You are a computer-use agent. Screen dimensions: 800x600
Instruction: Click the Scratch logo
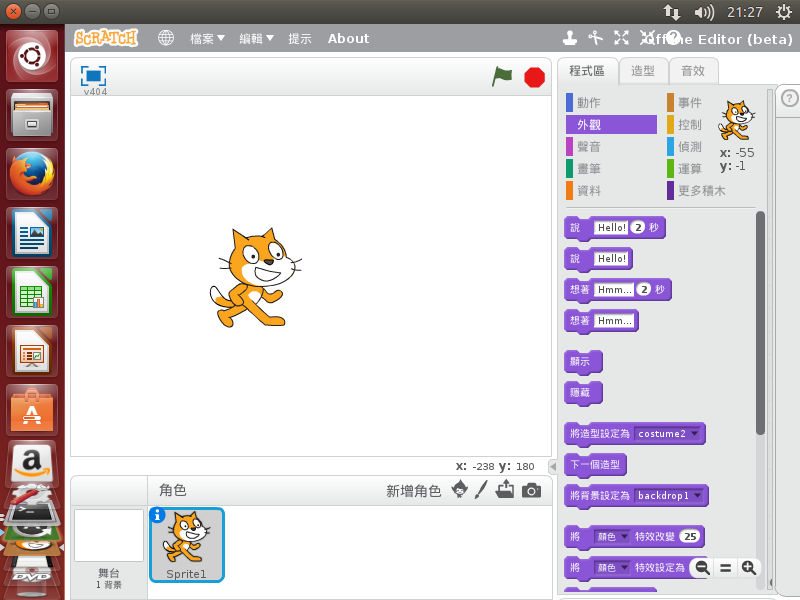(x=106, y=38)
